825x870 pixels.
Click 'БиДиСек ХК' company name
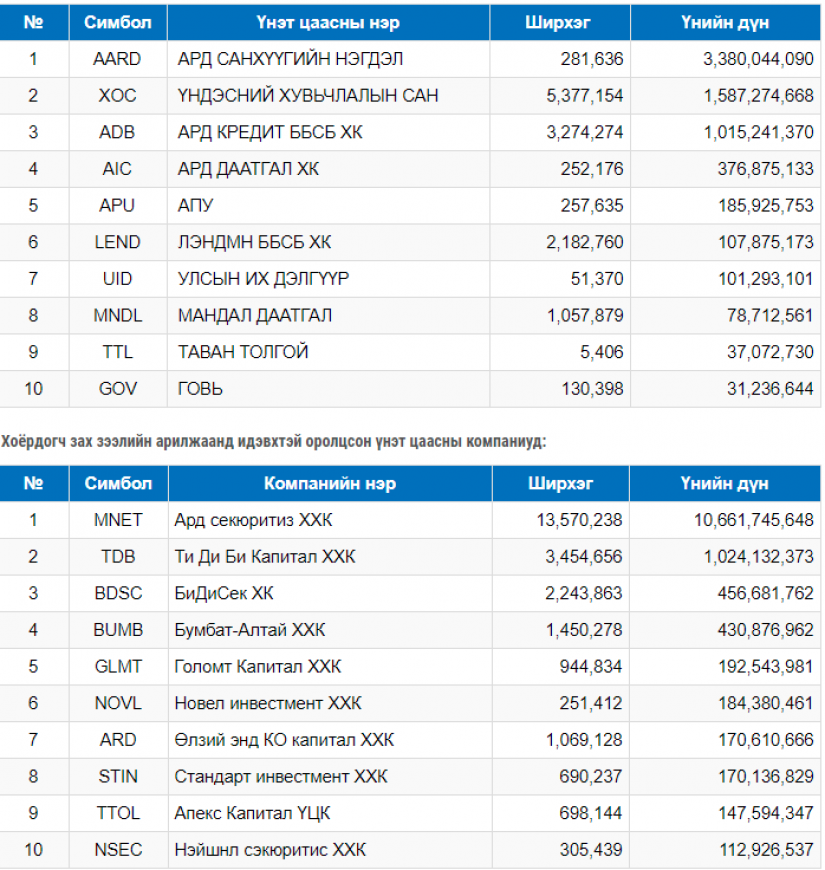224,593
